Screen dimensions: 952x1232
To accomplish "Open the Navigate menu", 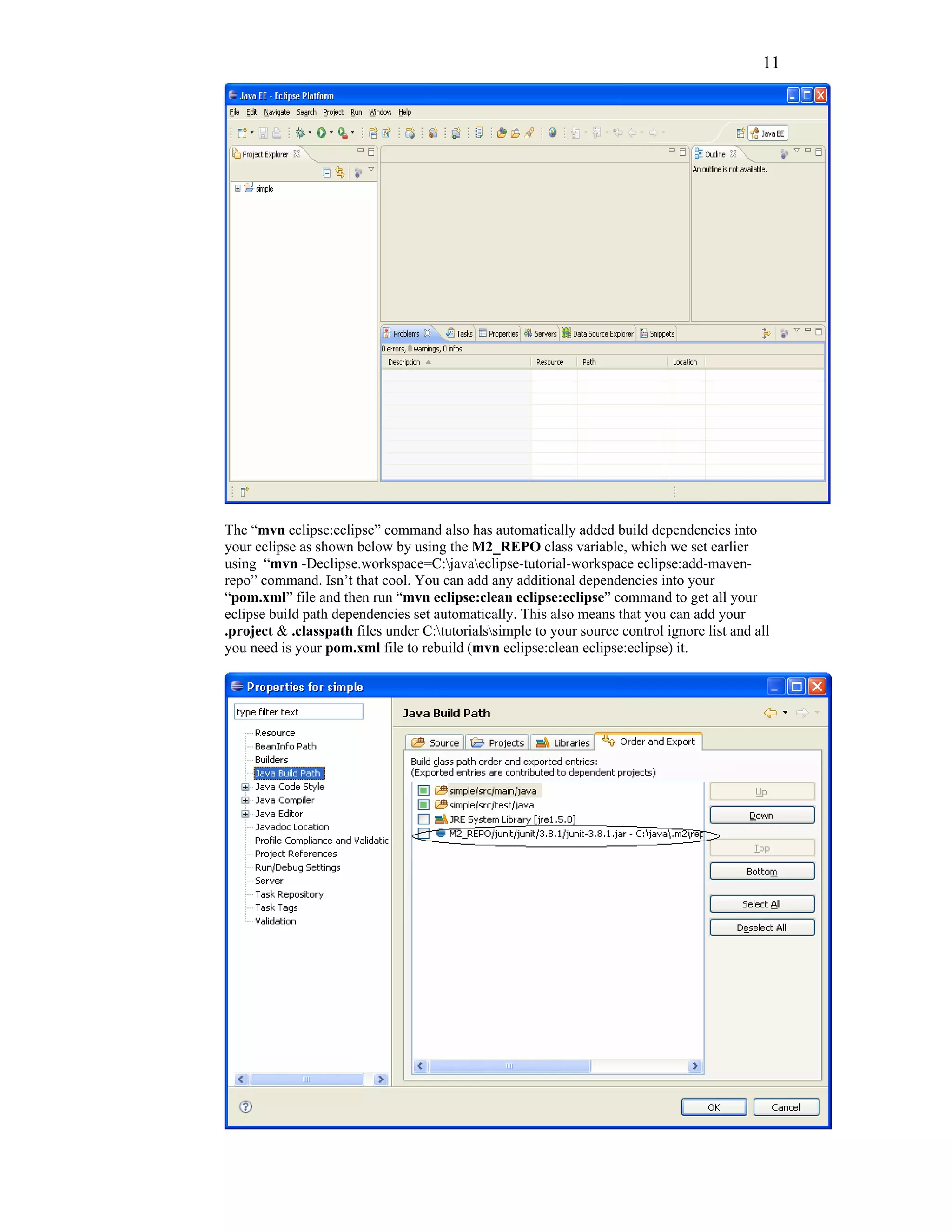I will click(277, 112).
